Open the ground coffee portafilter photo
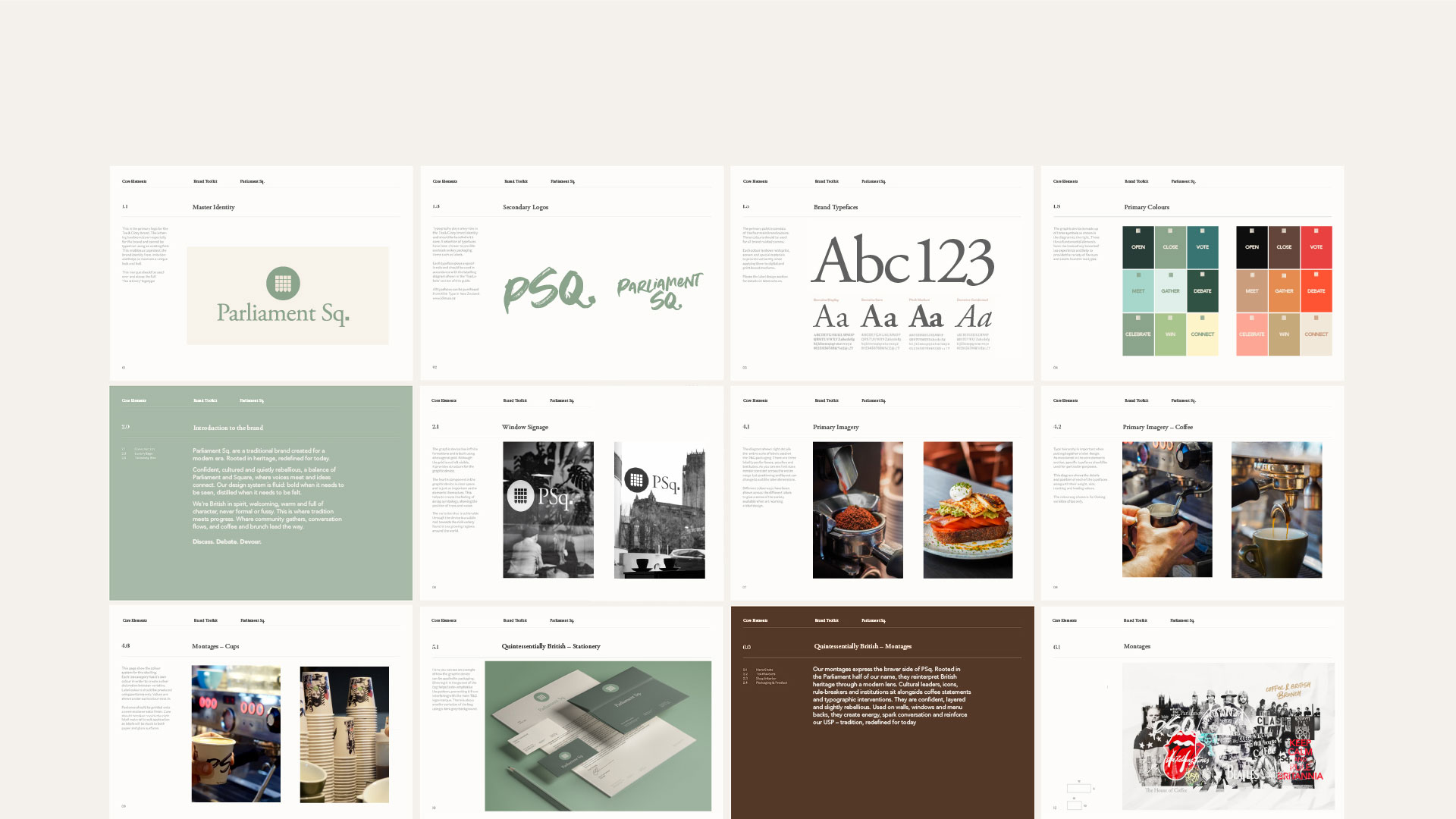This screenshot has width=1456, height=819. click(x=858, y=510)
